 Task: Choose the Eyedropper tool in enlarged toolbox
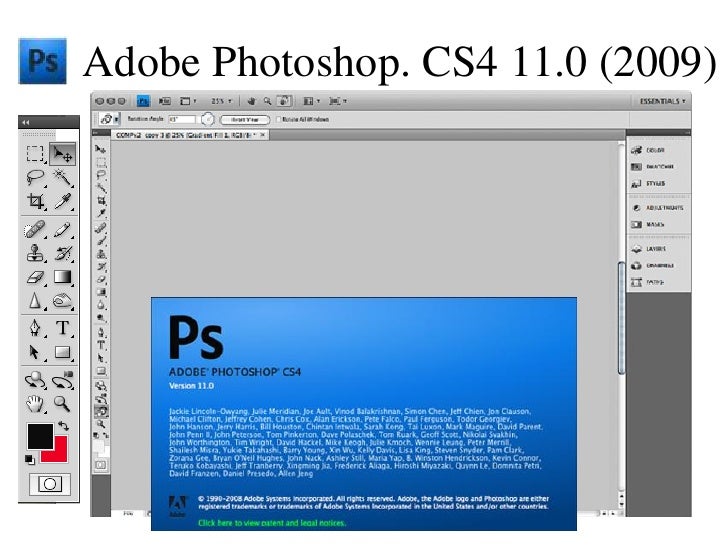62,201
